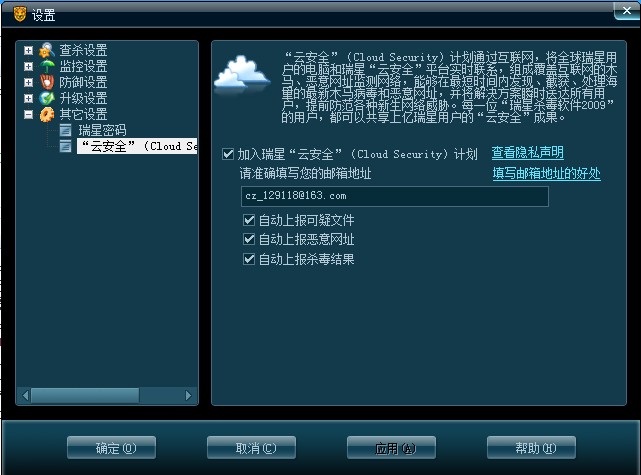Screen dimensions: 641x475
Task: Close the 设置 dialog window
Action: pos(626,11)
